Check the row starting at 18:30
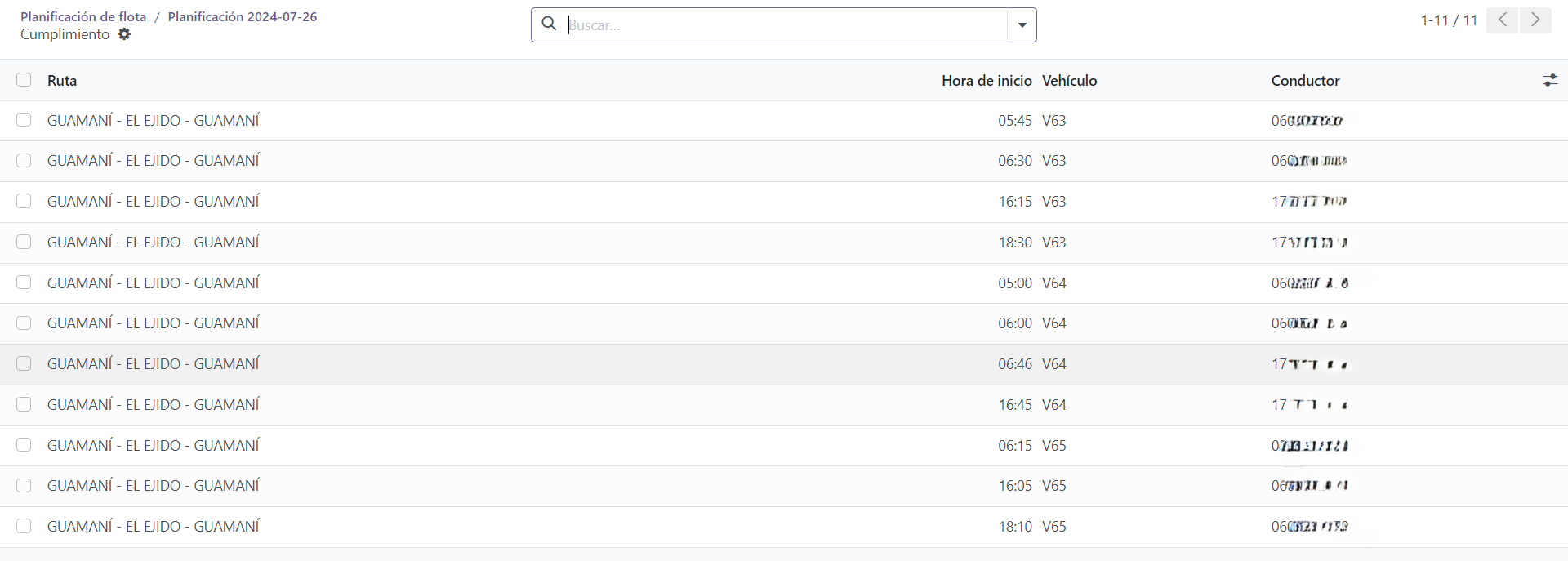The height and width of the screenshot is (561, 1568). click(24, 242)
